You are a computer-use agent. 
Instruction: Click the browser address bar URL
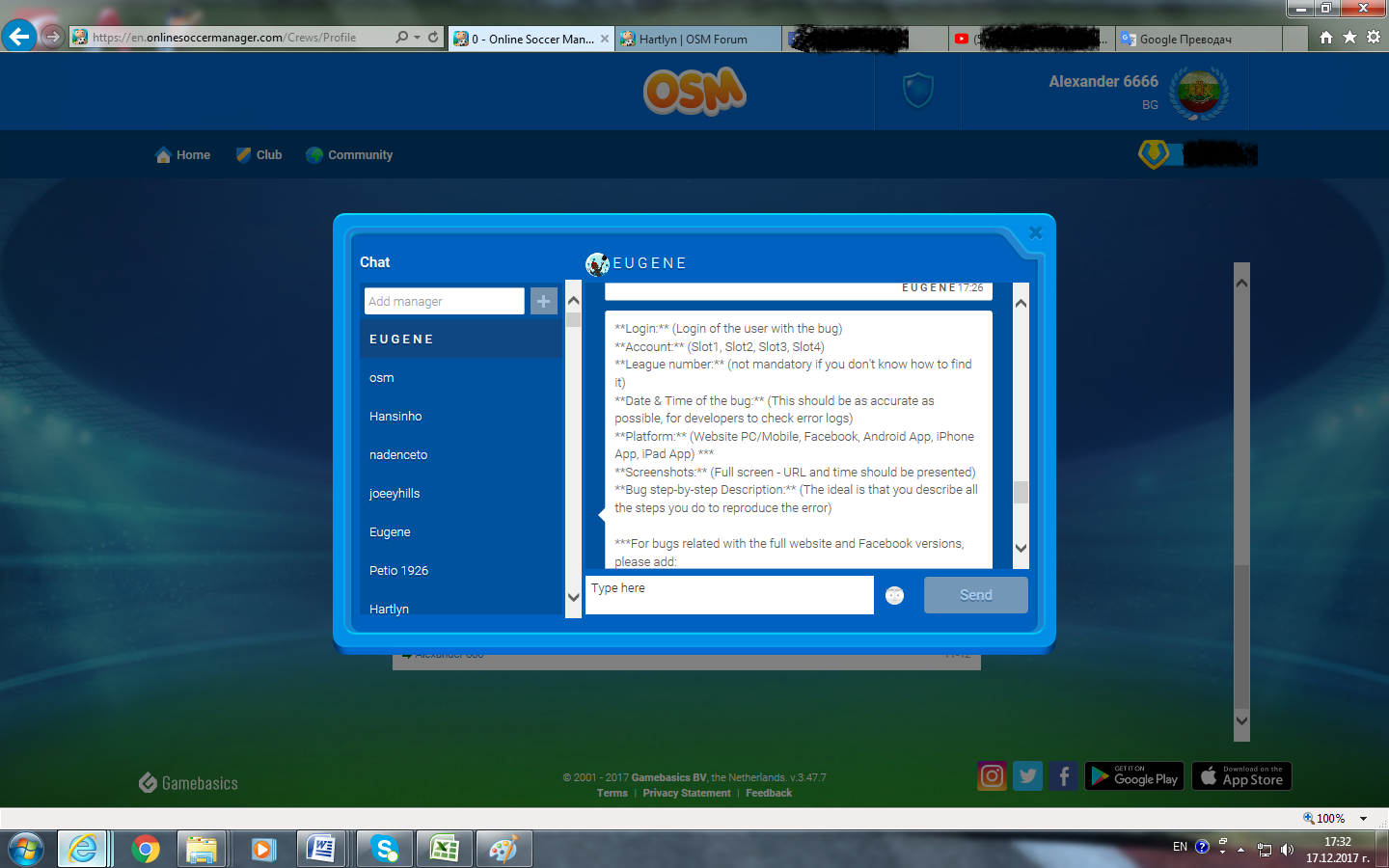[x=224, y=38]
